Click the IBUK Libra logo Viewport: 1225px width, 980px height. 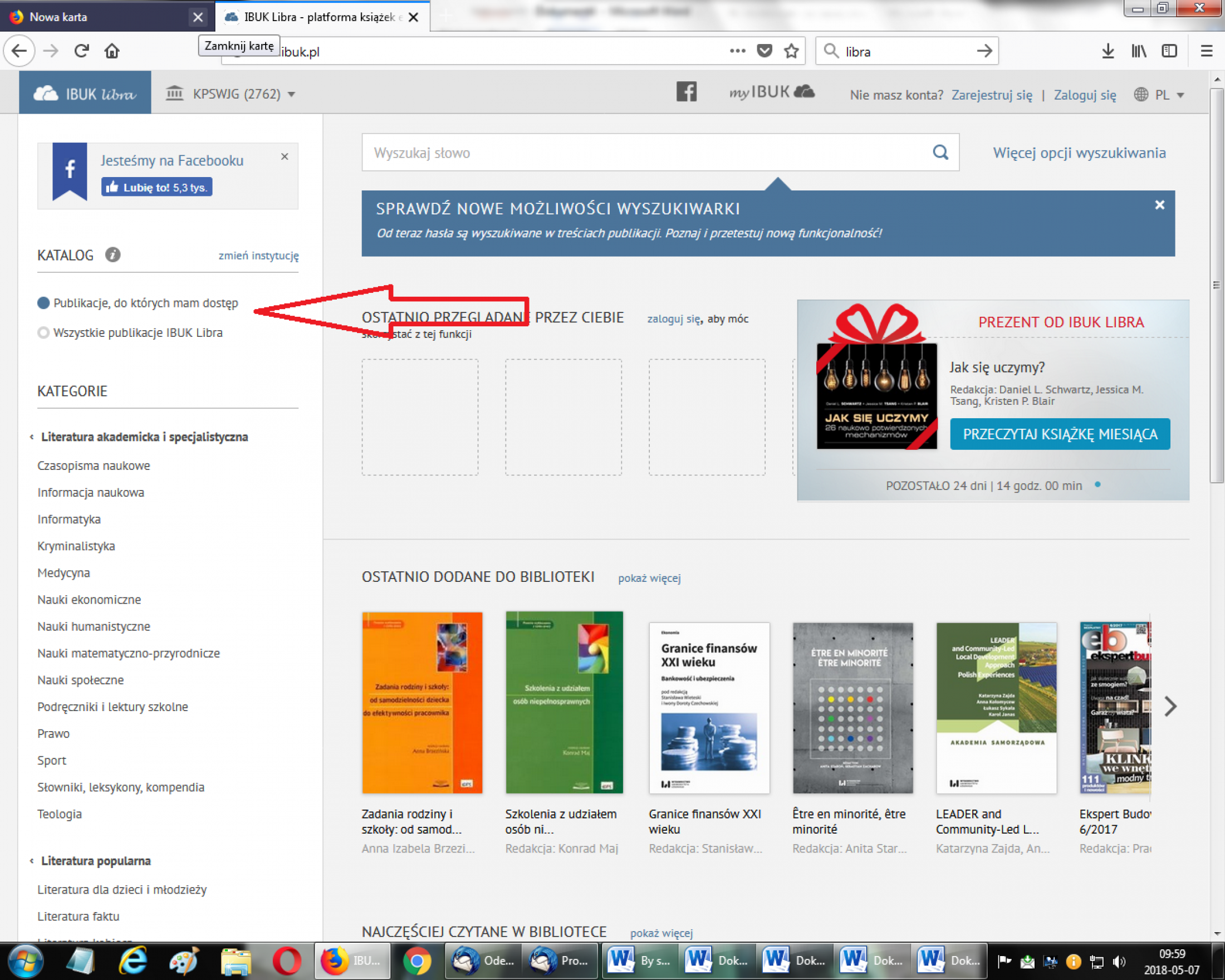85,93
